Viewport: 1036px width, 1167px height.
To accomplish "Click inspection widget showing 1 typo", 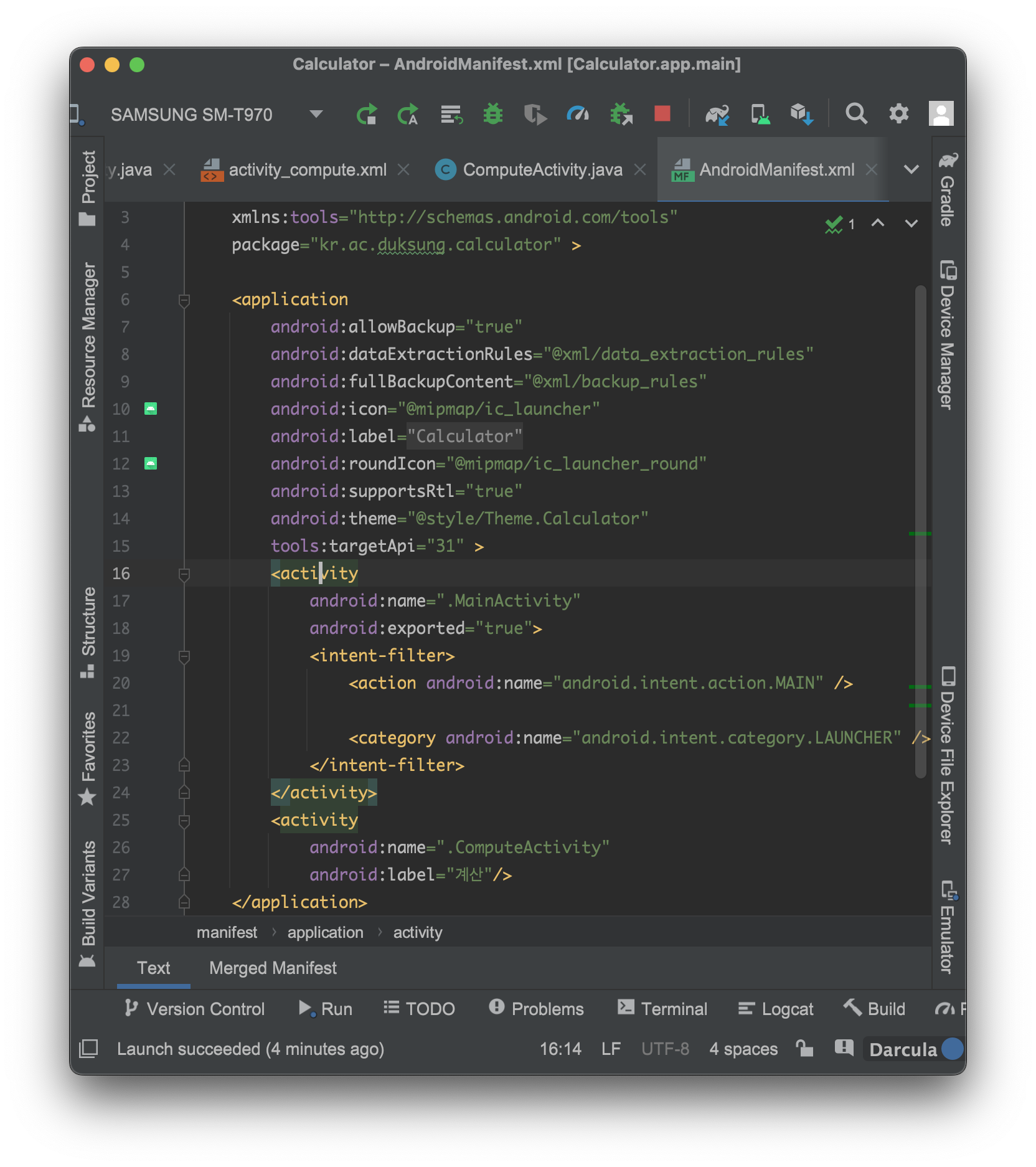I will pos(840,224).
